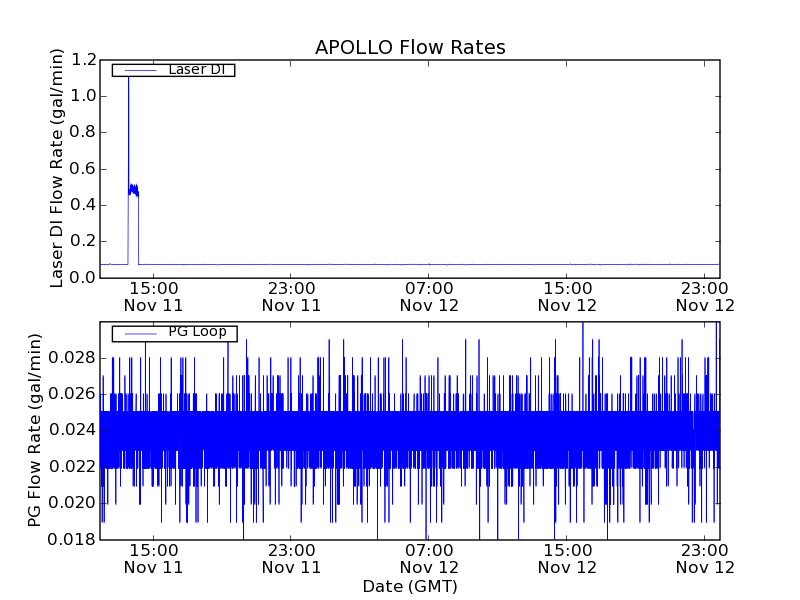800x600 pixels.
Task: Click the 1.2 tick on the top y-axis
Action: click(83, 60)
